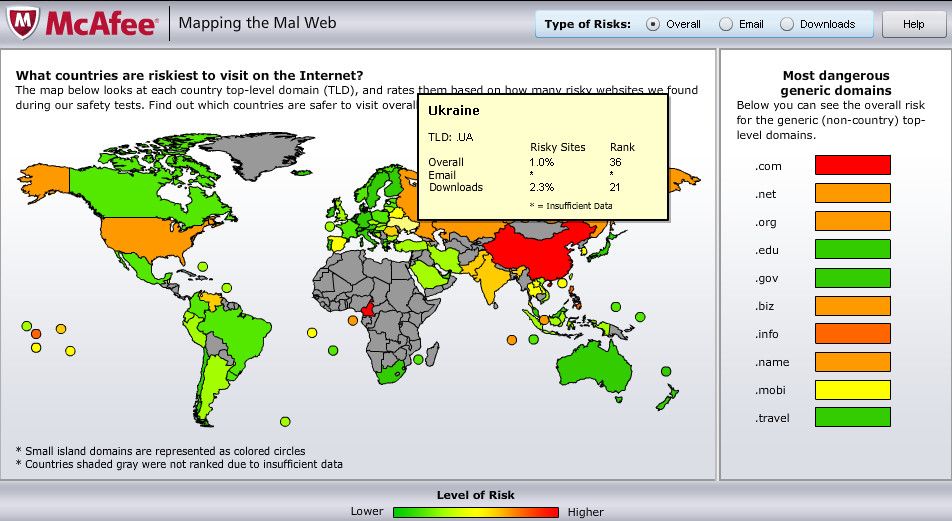The height and width of the screenshot is (521, 952).
Task: Click Saudi Arabia on the map
Action: coord(431,277)
